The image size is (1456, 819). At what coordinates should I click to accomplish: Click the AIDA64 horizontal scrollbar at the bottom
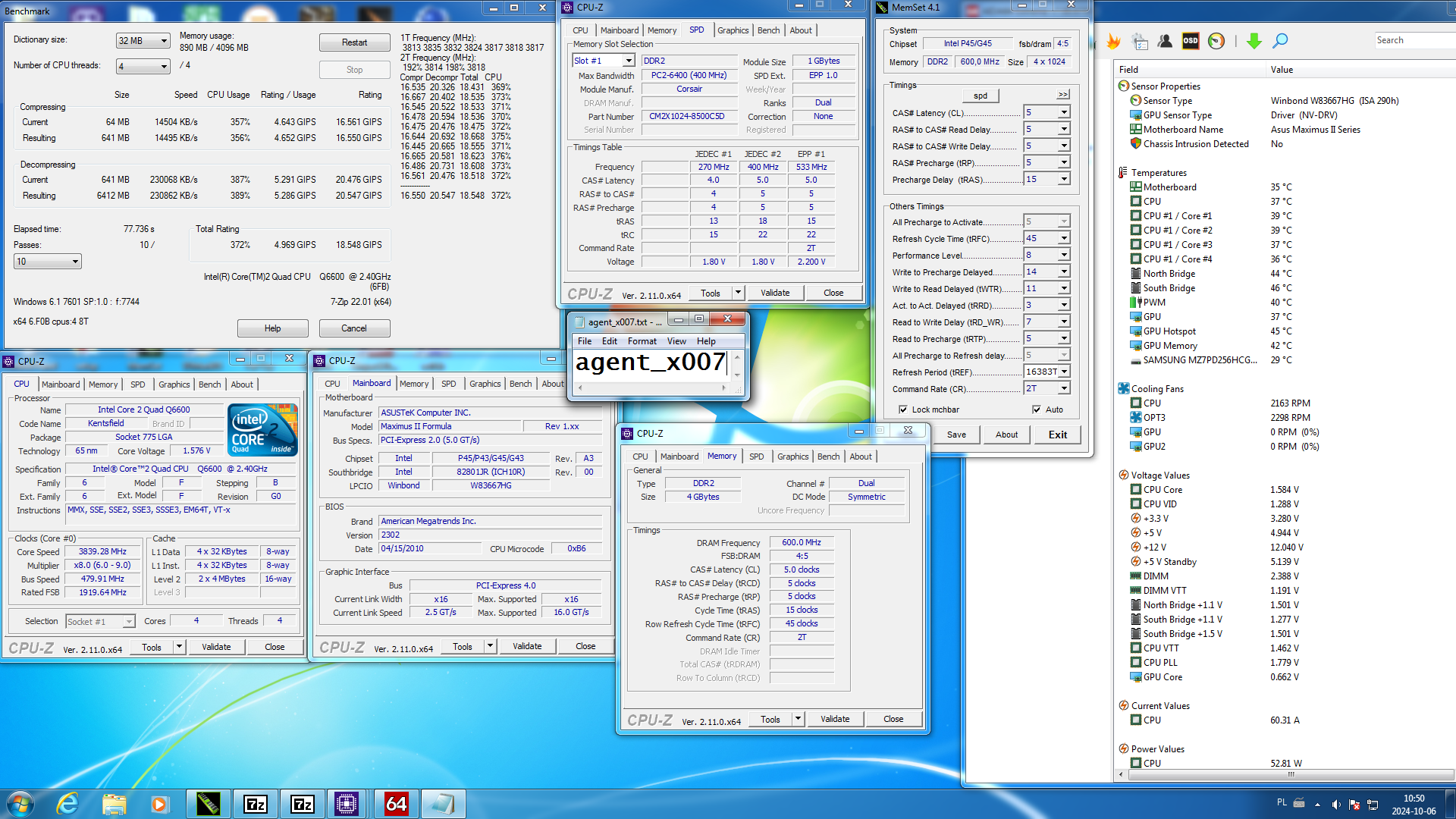click(1290, 774)
